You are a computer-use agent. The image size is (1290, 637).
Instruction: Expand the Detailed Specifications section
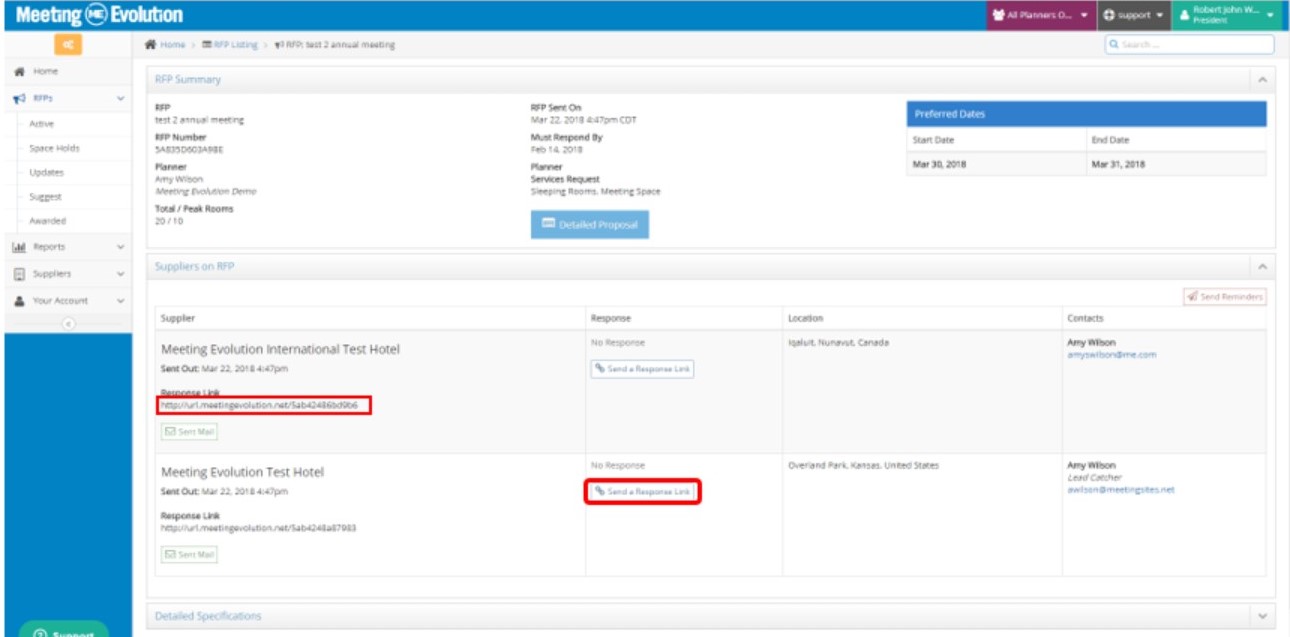point(1262,616)
